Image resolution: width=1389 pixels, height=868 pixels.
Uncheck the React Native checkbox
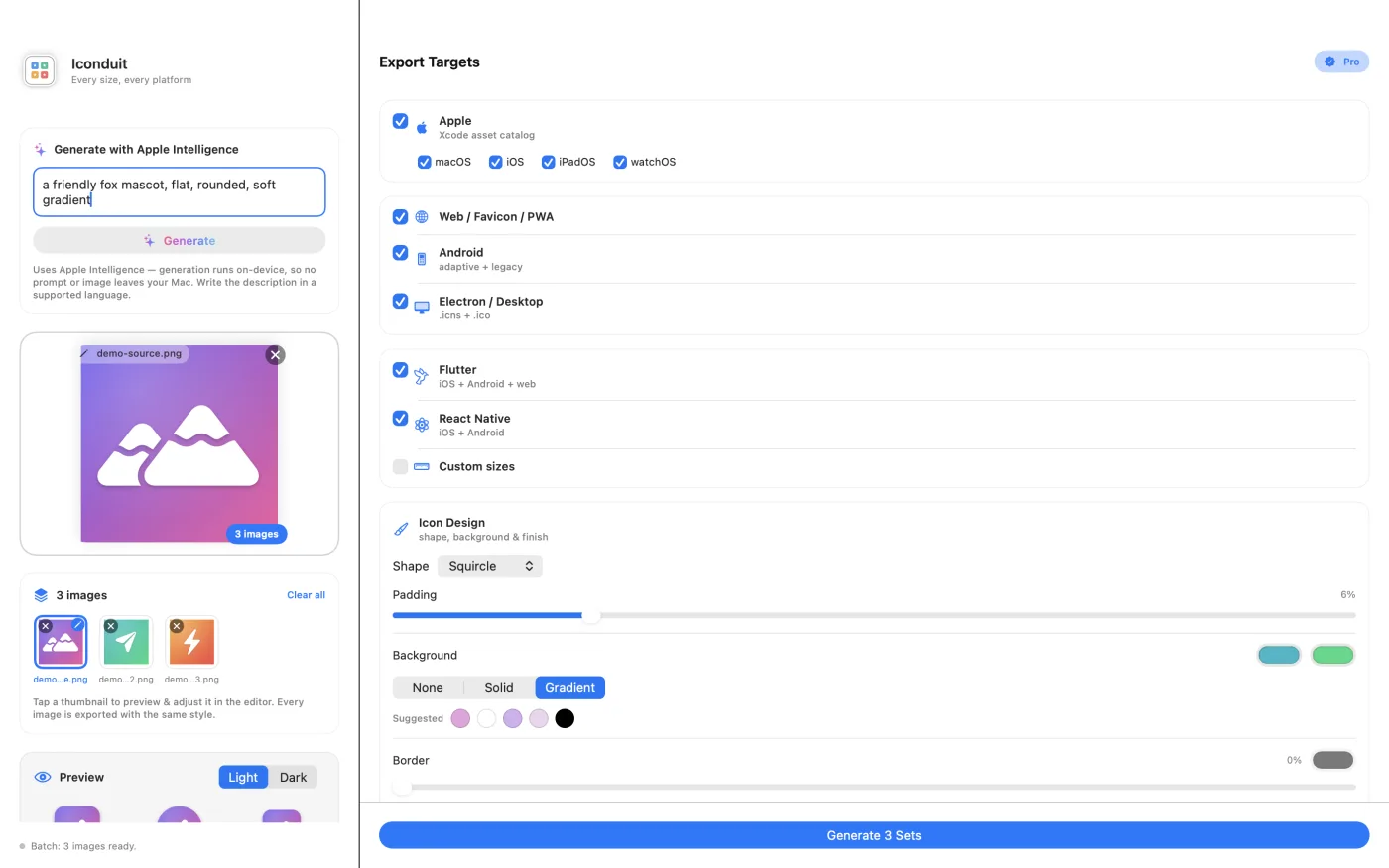400,419
